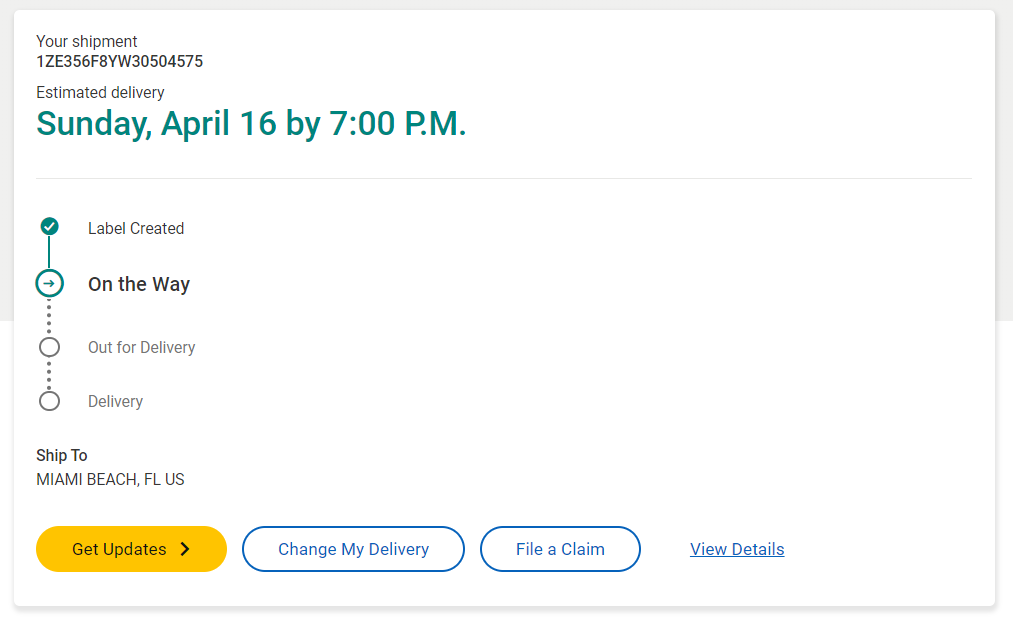The image size is (1013, 631).
Task: Click the Sunday, April 16 delivery heading
Action: (x=251, y=124)
